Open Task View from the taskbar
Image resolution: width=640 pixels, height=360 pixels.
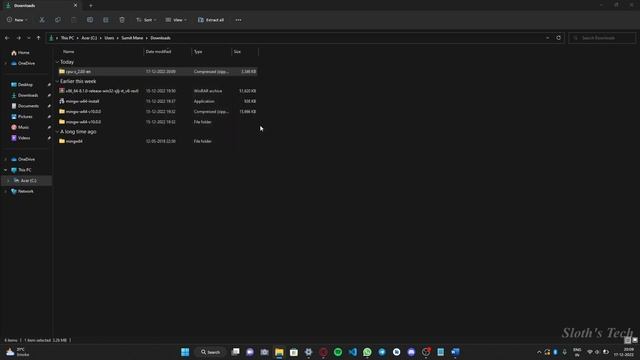tap(236, 352)
